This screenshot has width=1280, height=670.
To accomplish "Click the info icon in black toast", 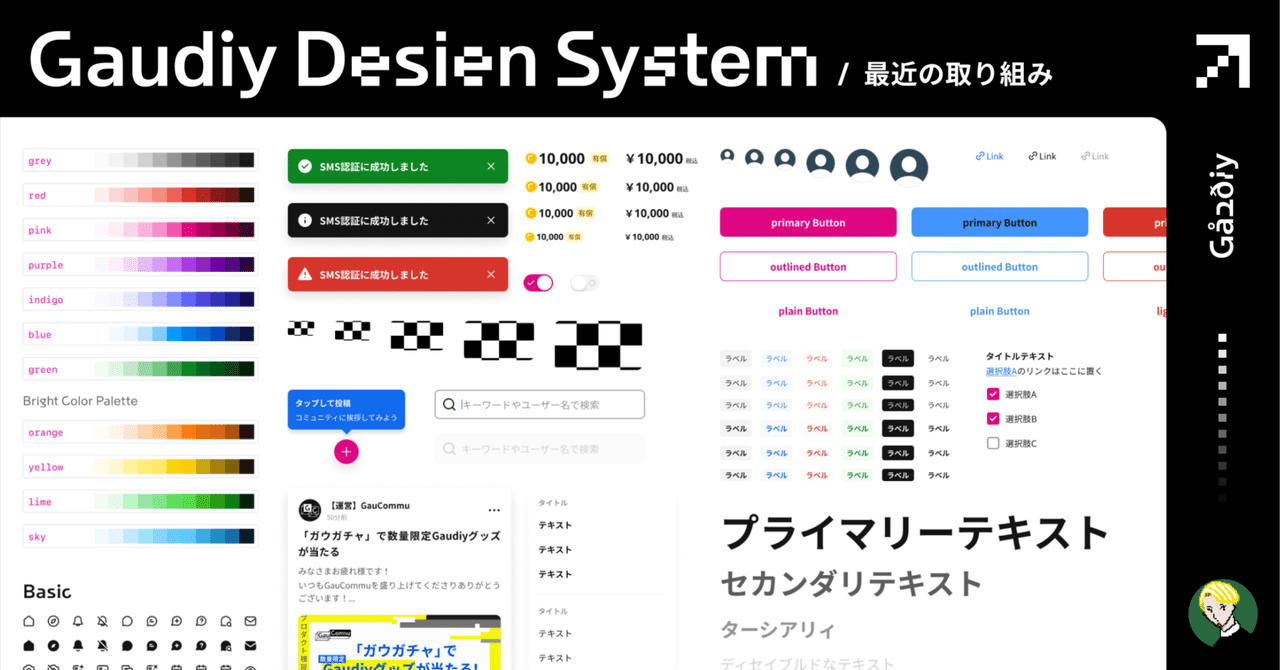I will (305, 220).
